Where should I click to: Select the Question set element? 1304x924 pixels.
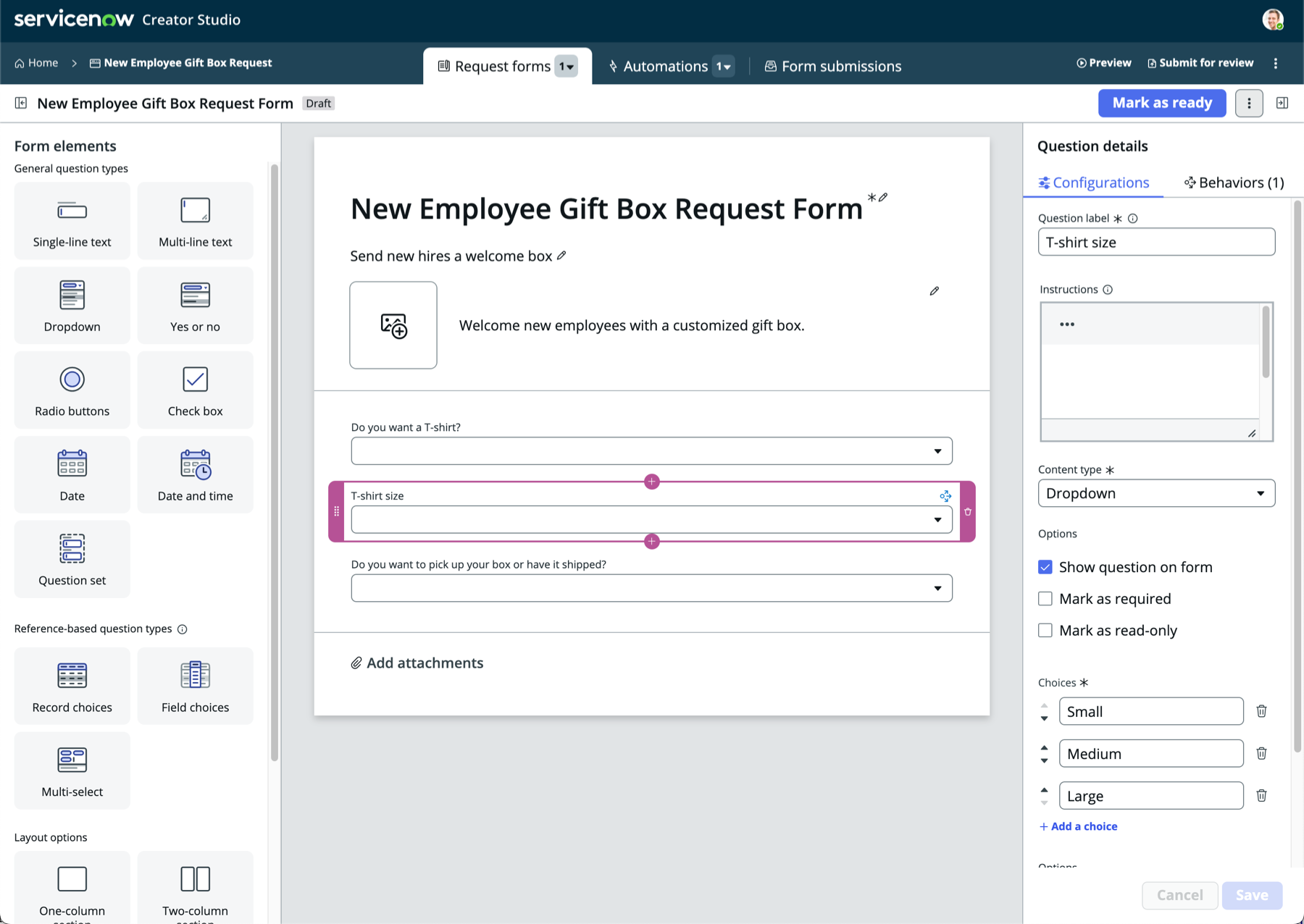(72, 559)
